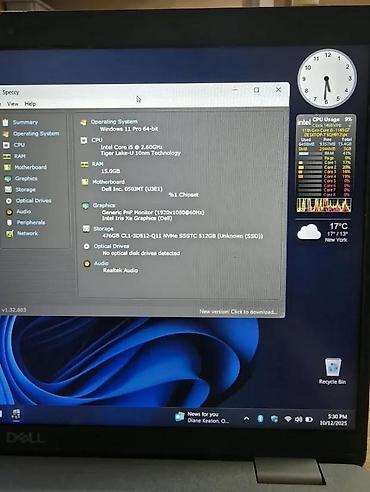Viewport: 370px width, 492px height.
Task: Click the Storage drive icon in sidebar
Action: [x=8, y=190]
